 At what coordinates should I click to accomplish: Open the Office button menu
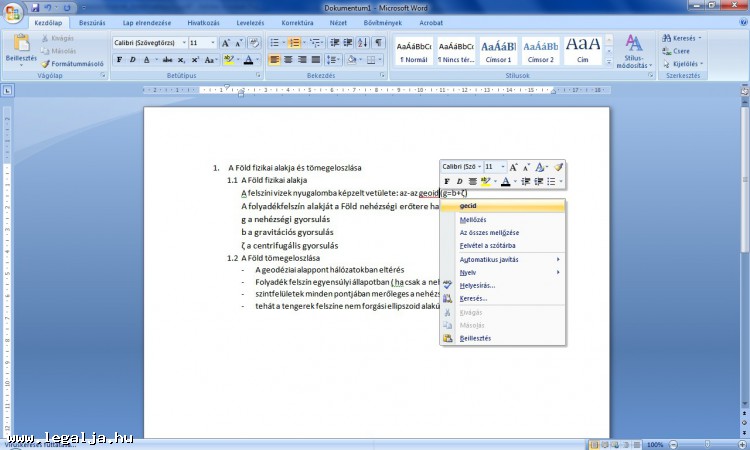tap(11, 9)
